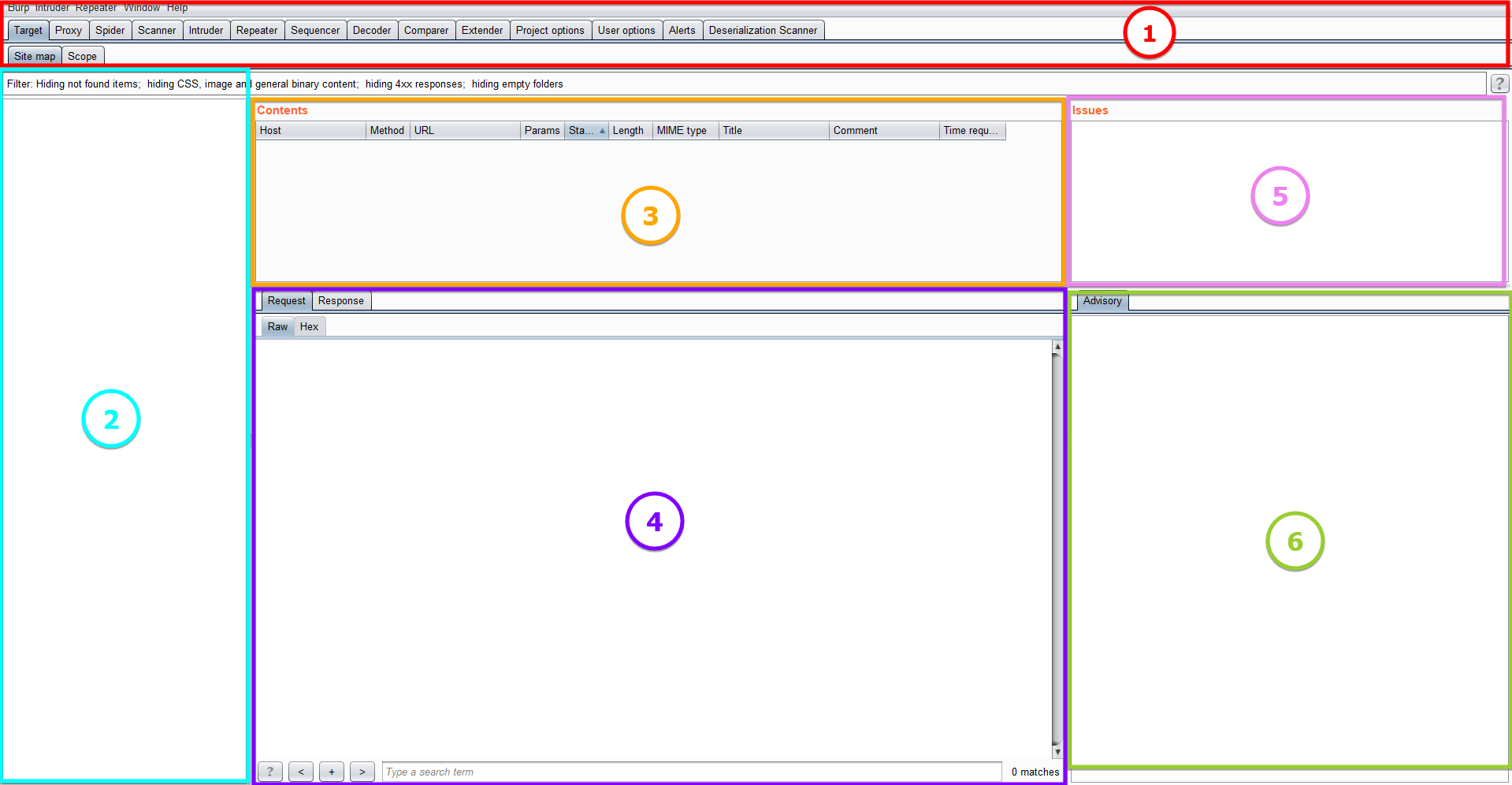Open the Project options tab
1512x785 pixels.
tap(550, 31)
